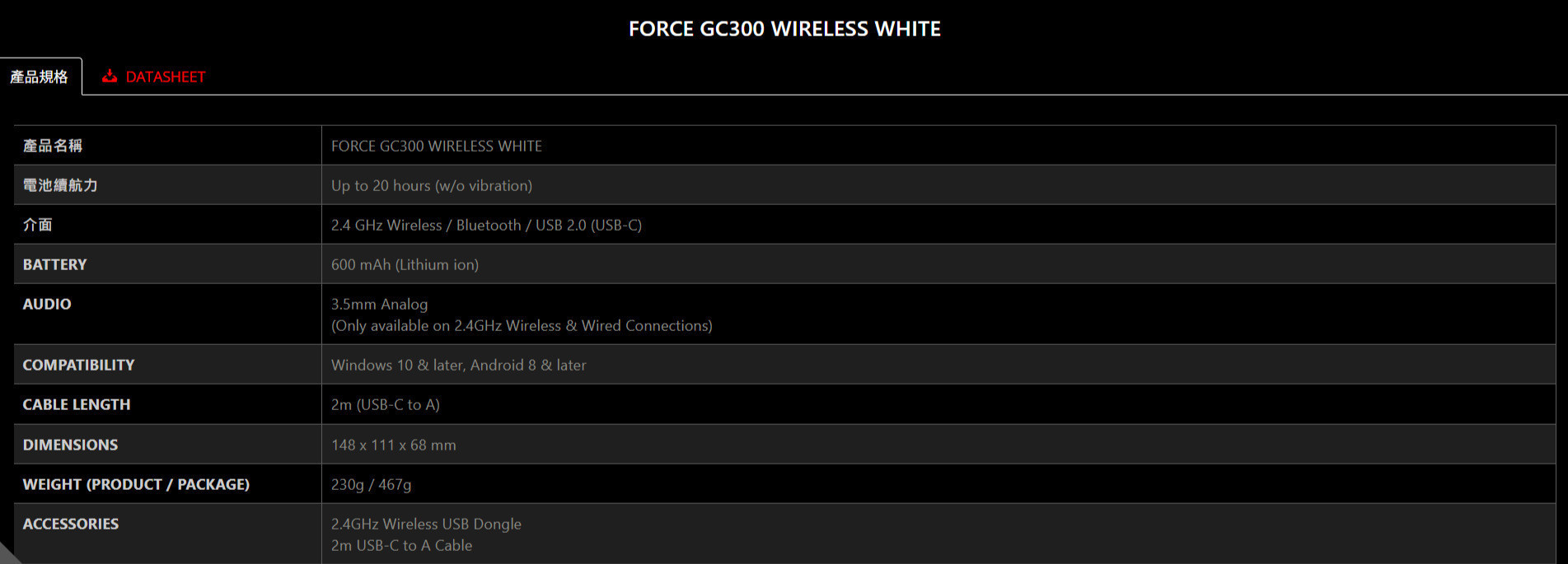The image size is (1568, 564).
Task: Click the WEIGHT (PRODUCT / PACKAGE) row label
Action: tap(136, 484)
